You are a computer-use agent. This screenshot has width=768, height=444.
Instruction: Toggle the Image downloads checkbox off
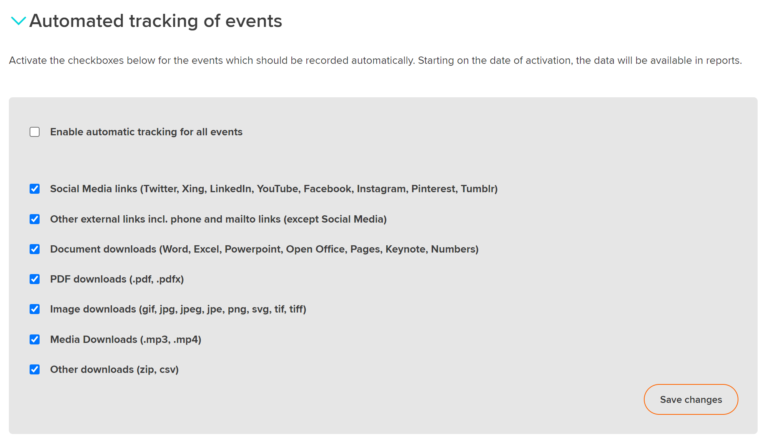click(34, 309)
